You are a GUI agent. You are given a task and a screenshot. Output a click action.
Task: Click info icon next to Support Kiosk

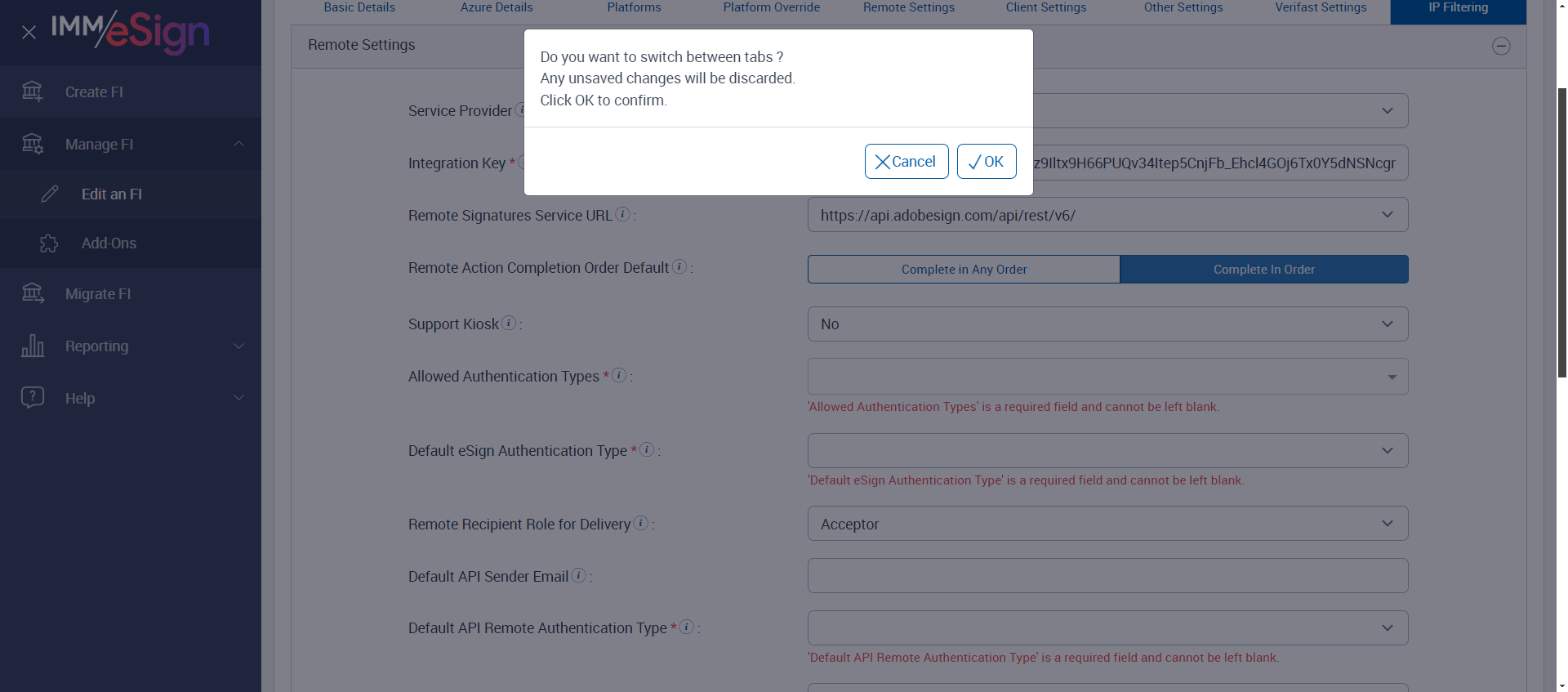coord(509,323)
